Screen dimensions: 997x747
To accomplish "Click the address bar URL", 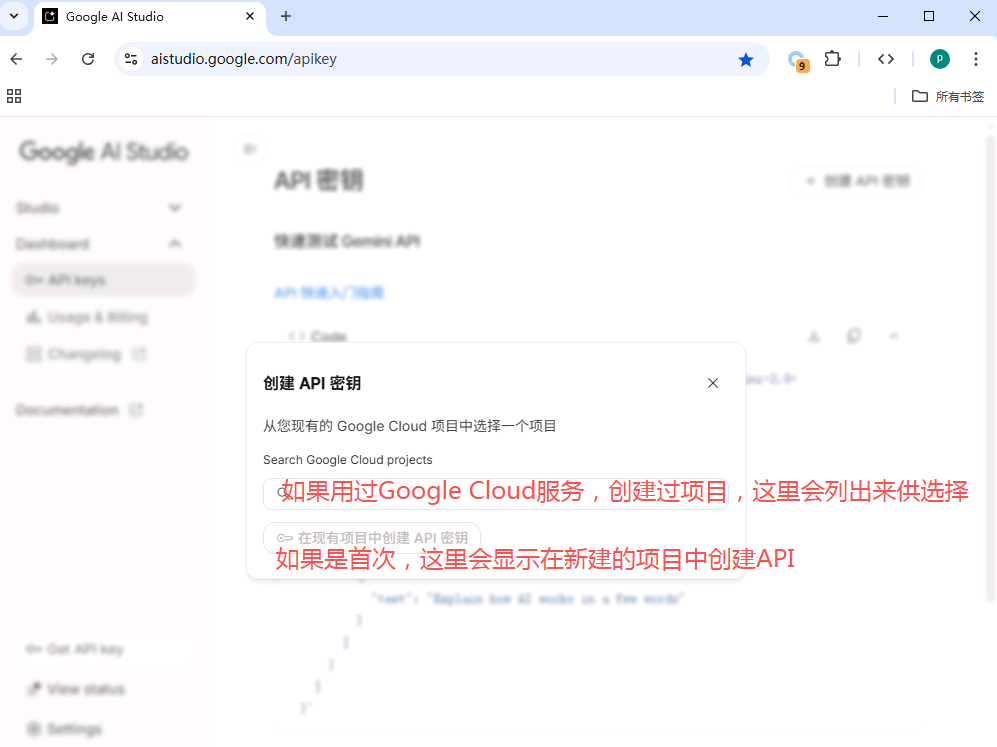I will click(x=244, y=59).
